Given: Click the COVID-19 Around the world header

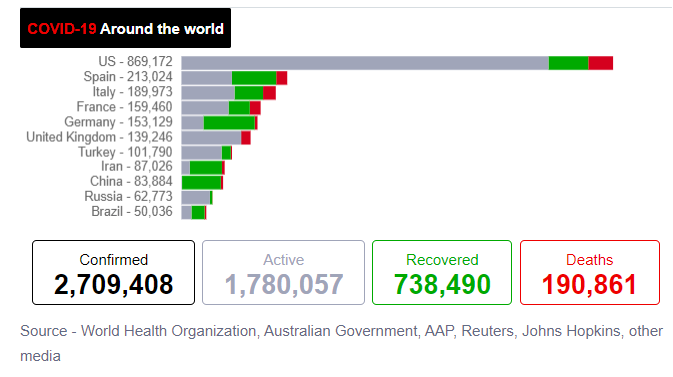Looking at the screenshot, I should [x=125, y=28].
